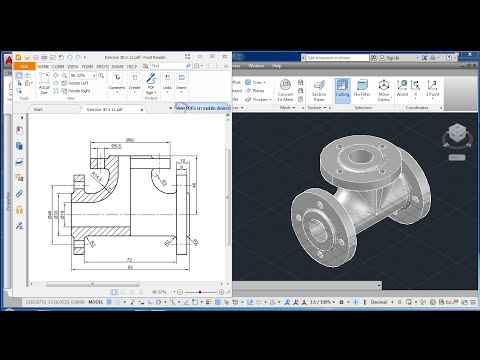Click the zoom in plus button in Foxit

(x=221, y=292)
